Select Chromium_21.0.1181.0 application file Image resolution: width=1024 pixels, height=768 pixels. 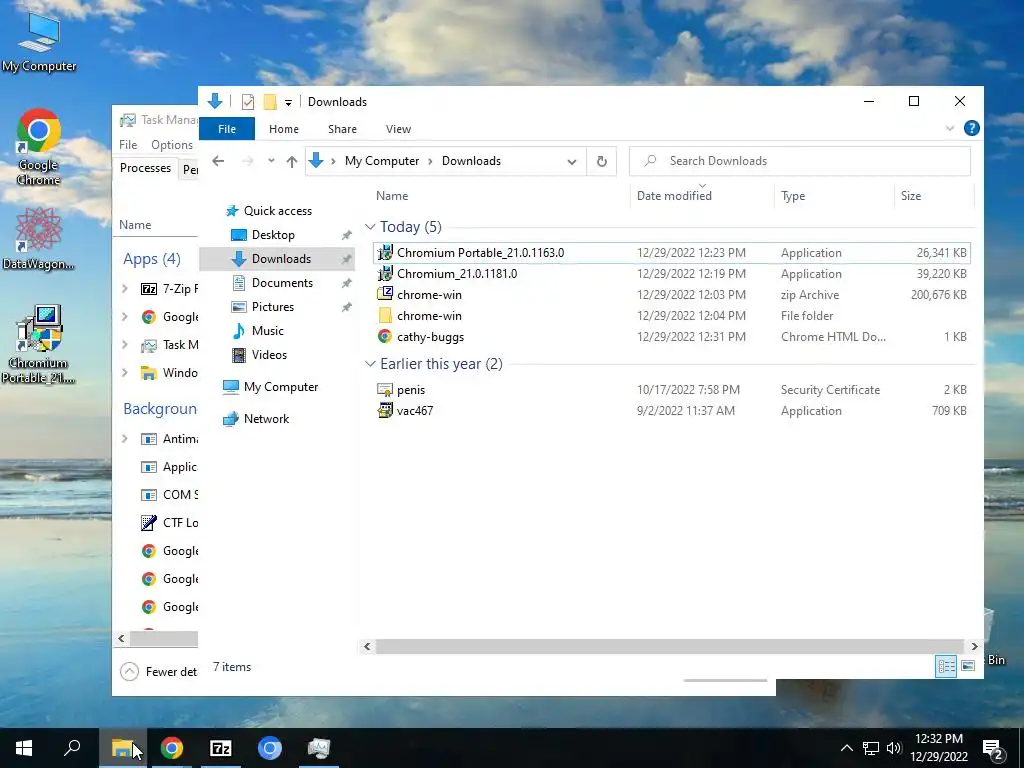(x=671, y=274)
